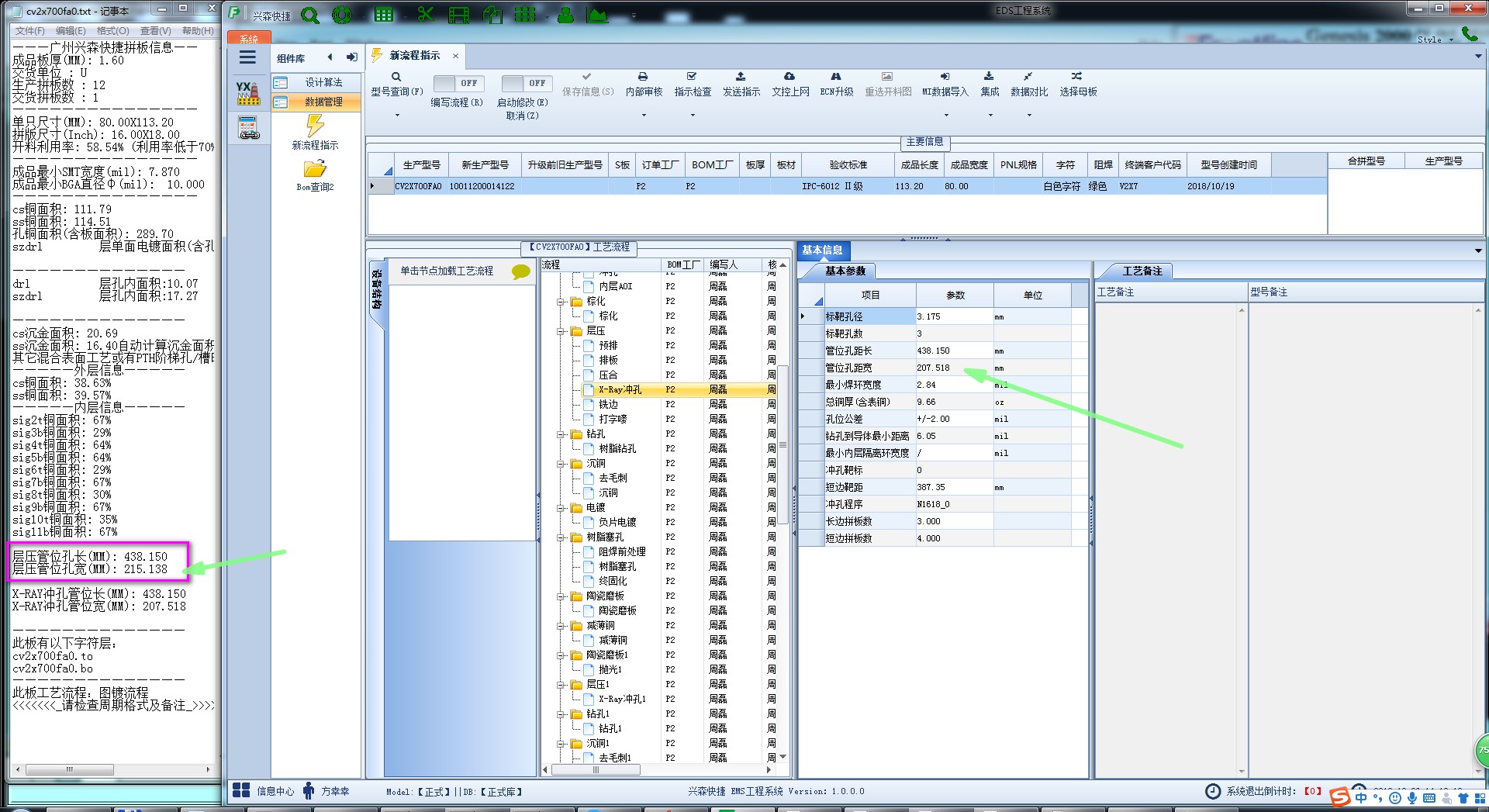Select 数据管理 in component library
Screen dimensions: 1489x812
[x=316, y=102]
